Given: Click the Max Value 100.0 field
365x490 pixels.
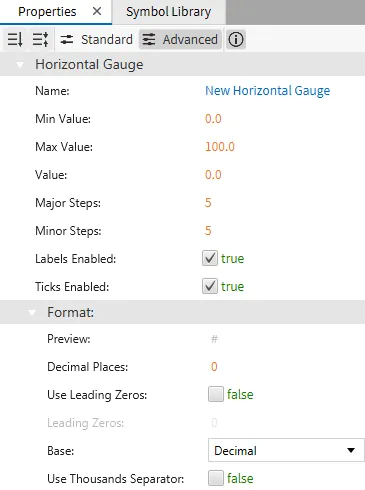Looking at the screenshot, I should click(220, 147).
